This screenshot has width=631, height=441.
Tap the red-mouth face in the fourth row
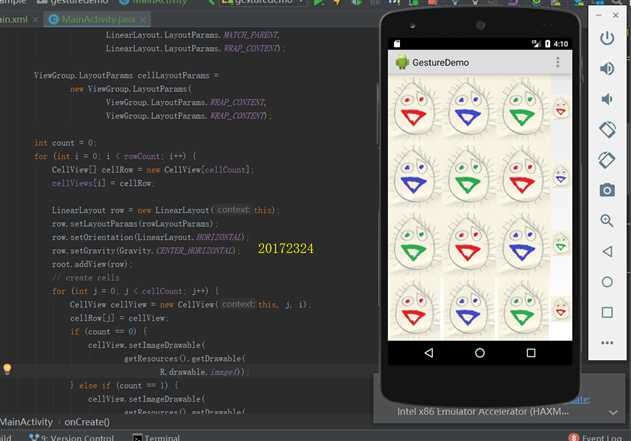pyautogui.click(x=414, y=310)
